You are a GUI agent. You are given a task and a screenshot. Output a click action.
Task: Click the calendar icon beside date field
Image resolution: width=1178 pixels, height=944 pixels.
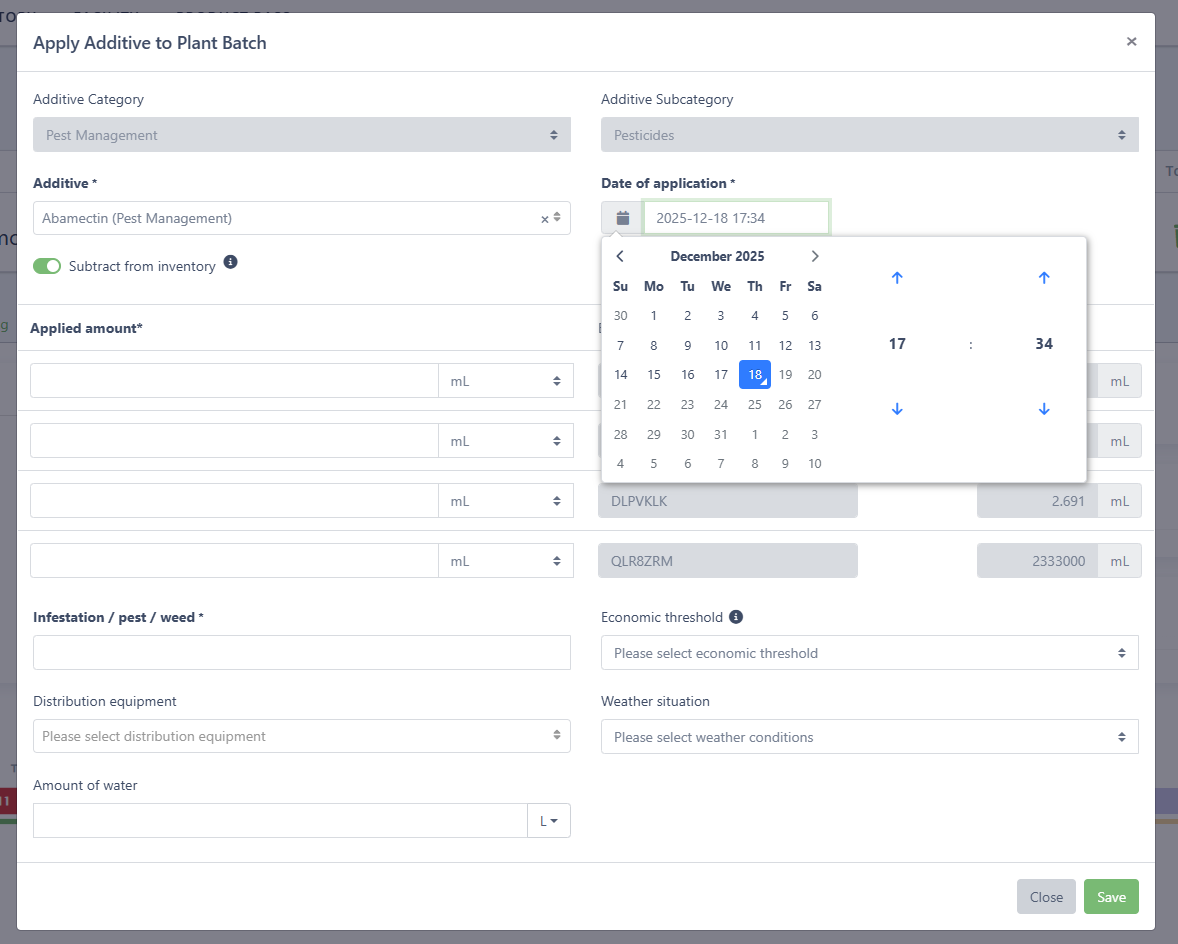coord(622,218)
